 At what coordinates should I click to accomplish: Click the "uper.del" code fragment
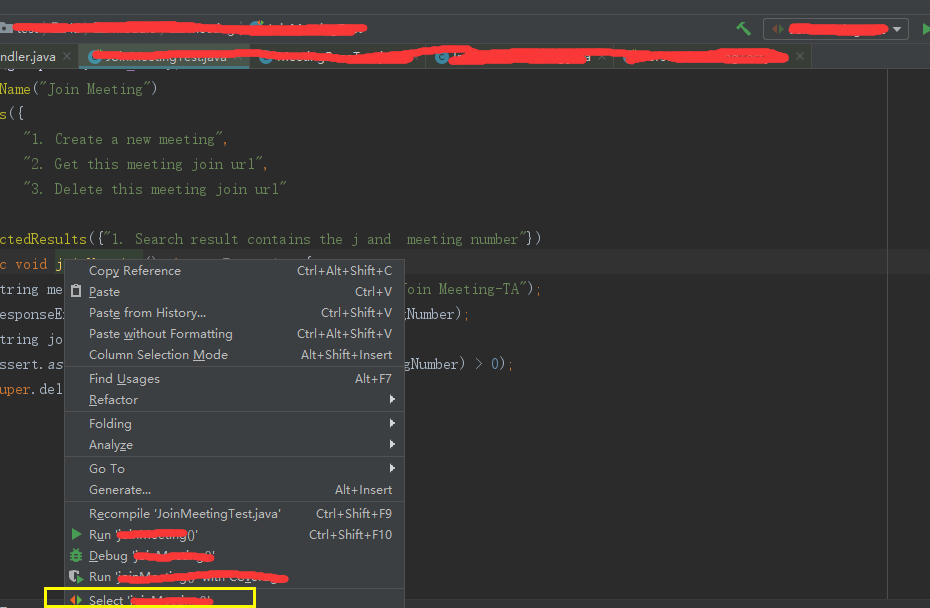pos(31,389)
